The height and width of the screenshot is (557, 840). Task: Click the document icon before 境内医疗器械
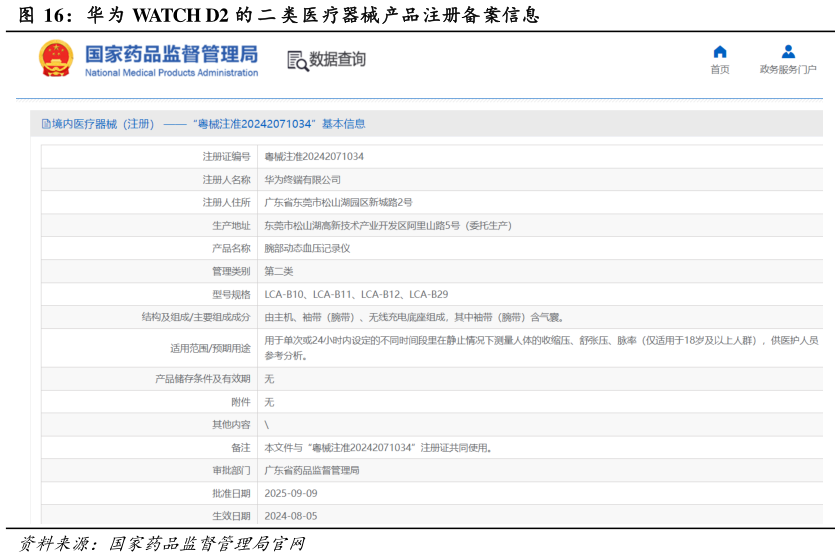[46, 124]
